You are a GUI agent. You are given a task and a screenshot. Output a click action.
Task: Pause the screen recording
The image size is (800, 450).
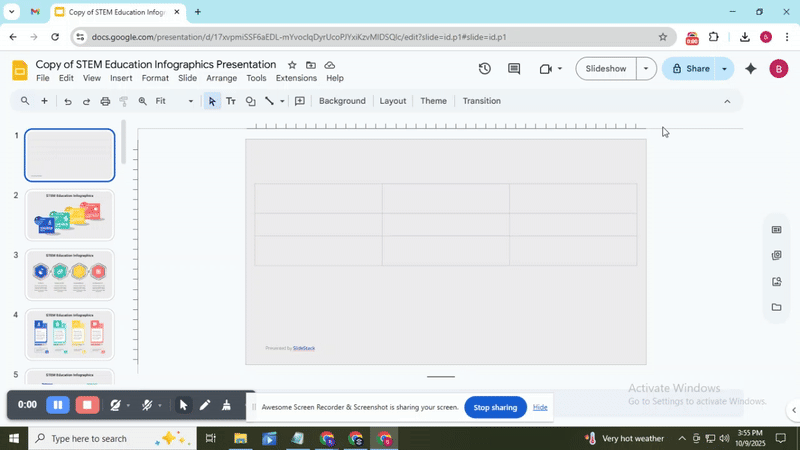58,405
